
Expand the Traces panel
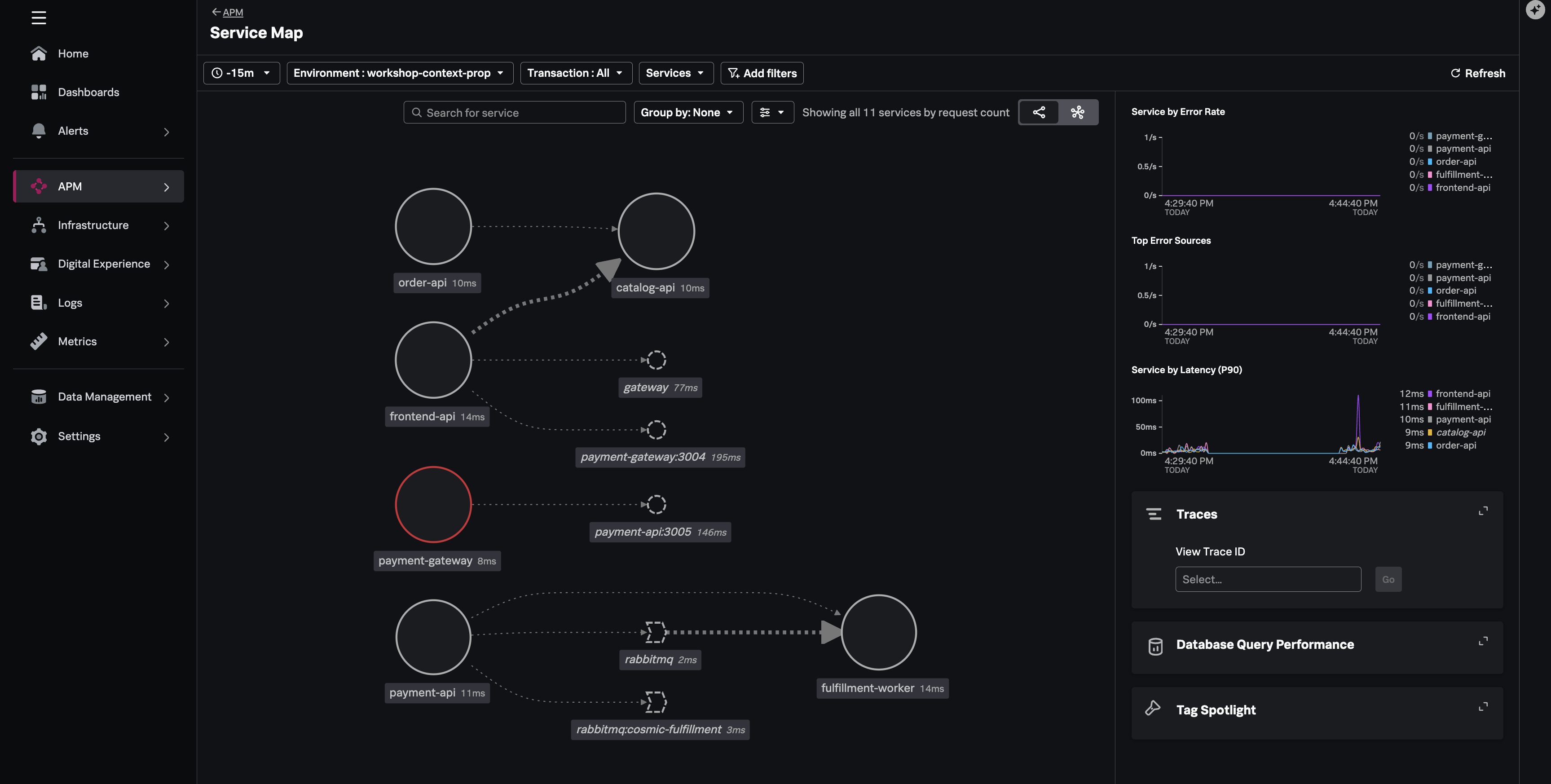pyautogui.click(x=1483, y=511)
